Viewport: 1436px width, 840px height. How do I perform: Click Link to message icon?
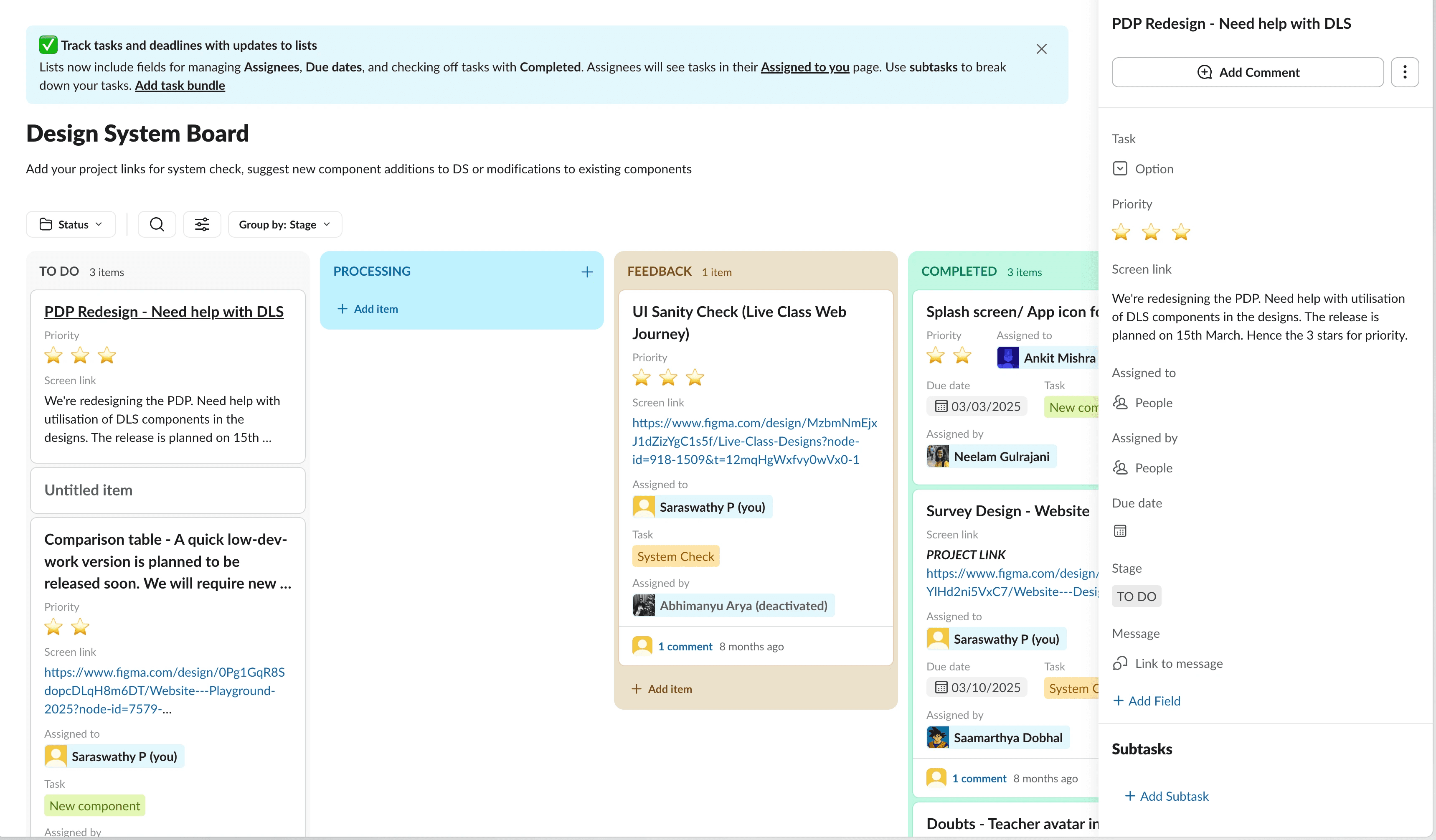click(x=1120, y=663)
